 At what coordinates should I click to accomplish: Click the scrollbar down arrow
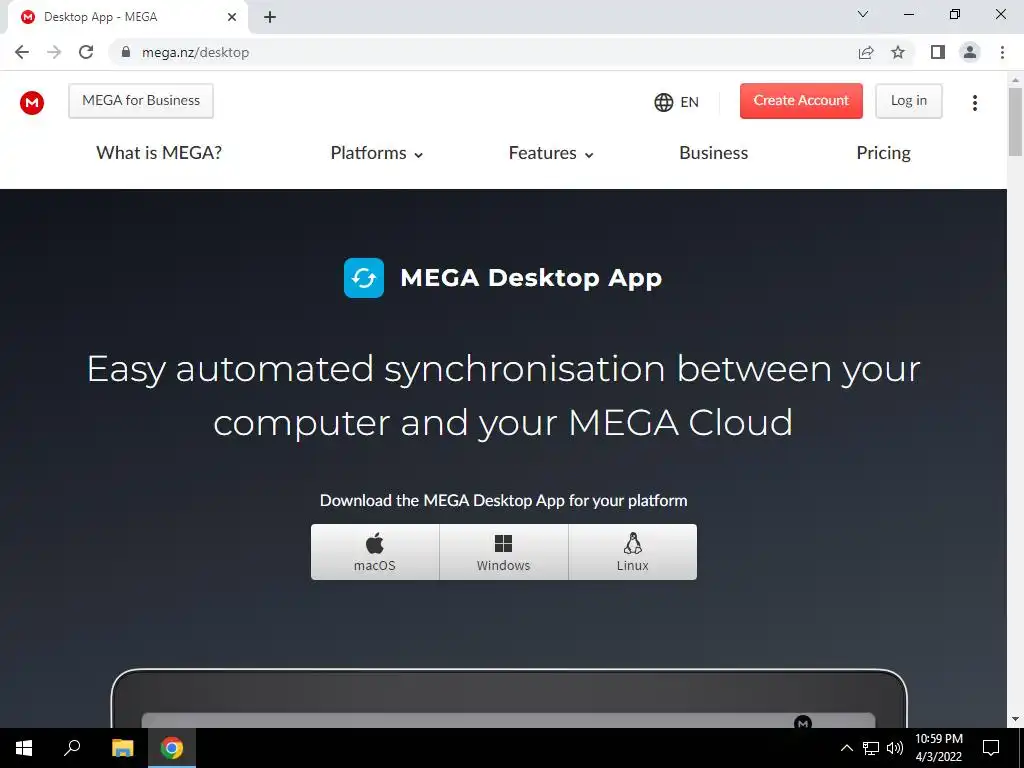[x=1015, y=719]
